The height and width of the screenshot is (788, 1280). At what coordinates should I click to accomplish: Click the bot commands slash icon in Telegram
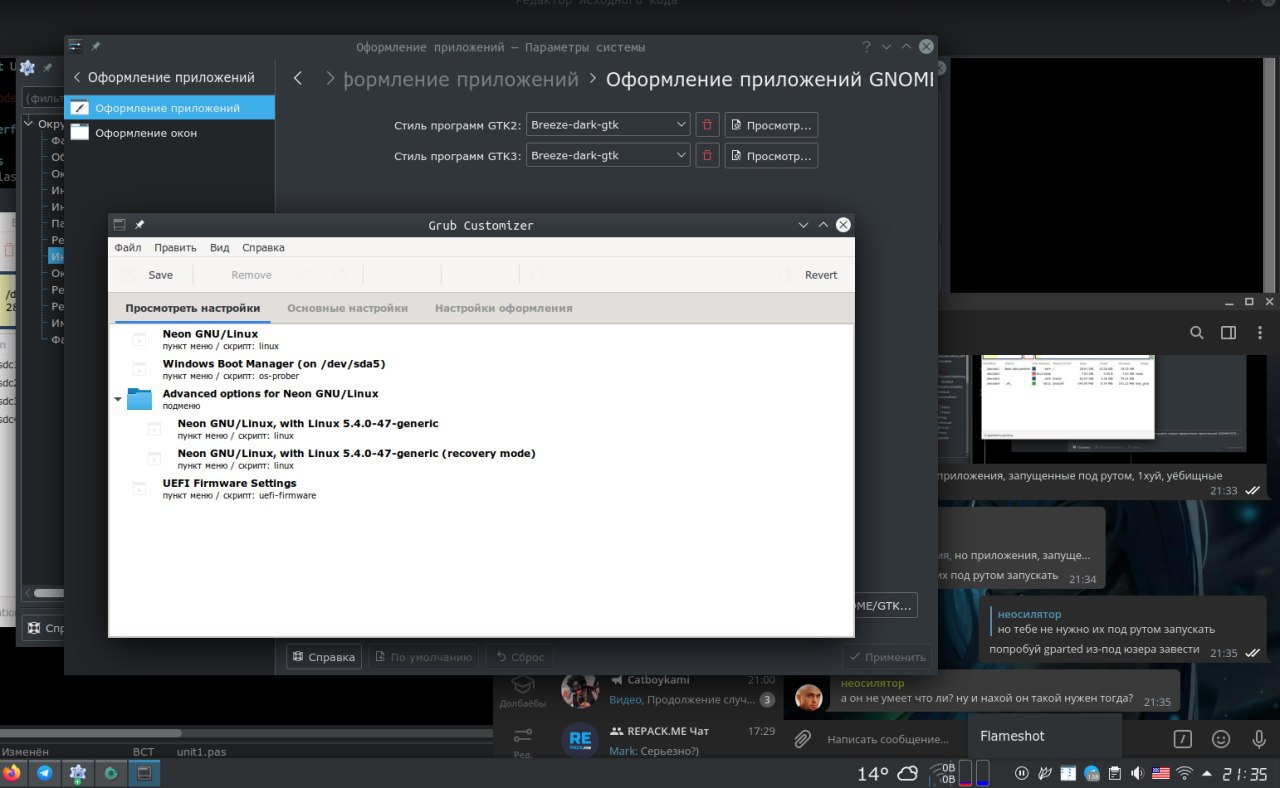1182,739
